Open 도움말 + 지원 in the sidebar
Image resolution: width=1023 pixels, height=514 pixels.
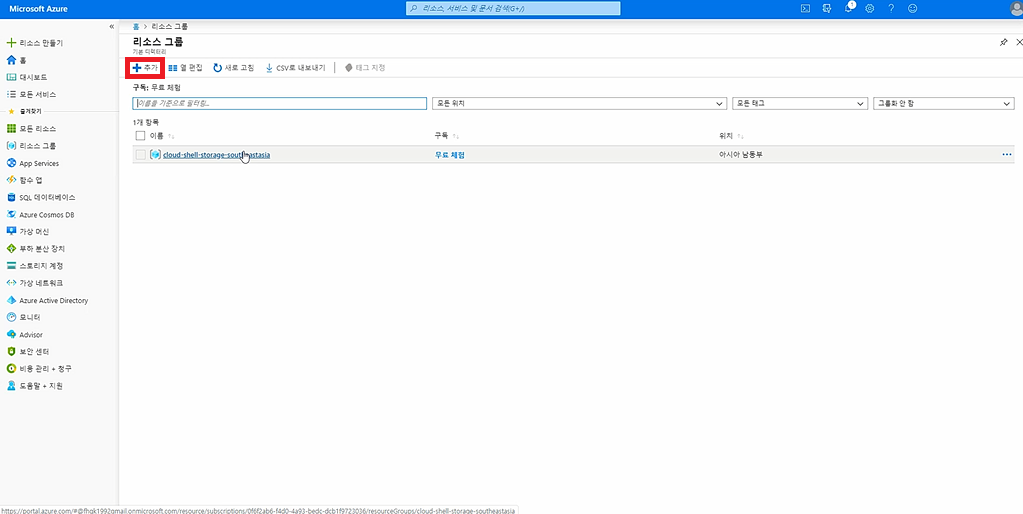coord(35,386)
